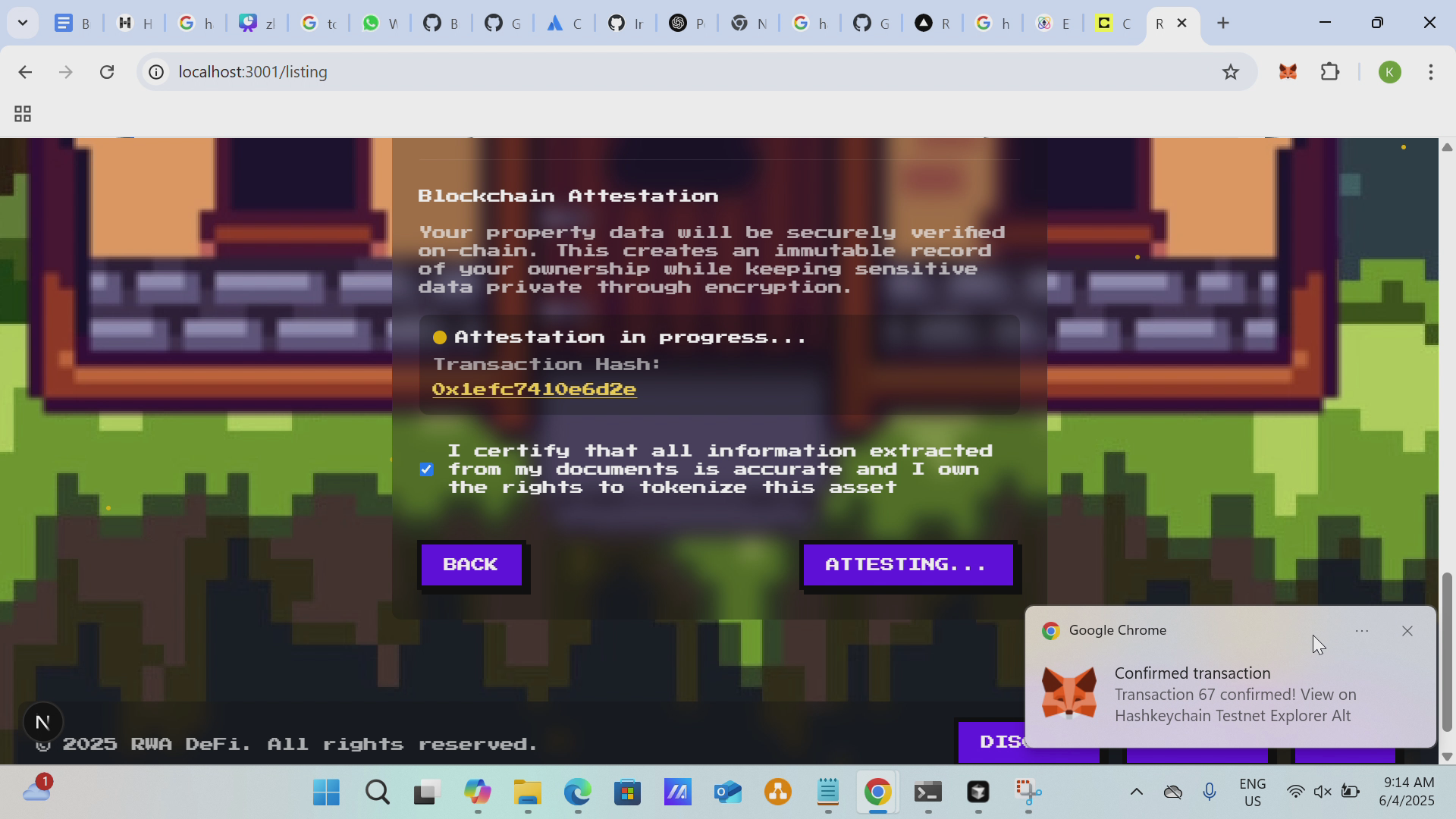Open the MetaMask fox extension icon

click(x=1288, y=72)
